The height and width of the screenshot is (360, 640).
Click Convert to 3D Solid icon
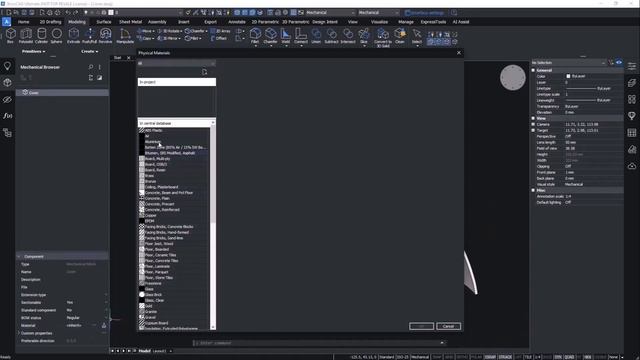coord(383,37)
